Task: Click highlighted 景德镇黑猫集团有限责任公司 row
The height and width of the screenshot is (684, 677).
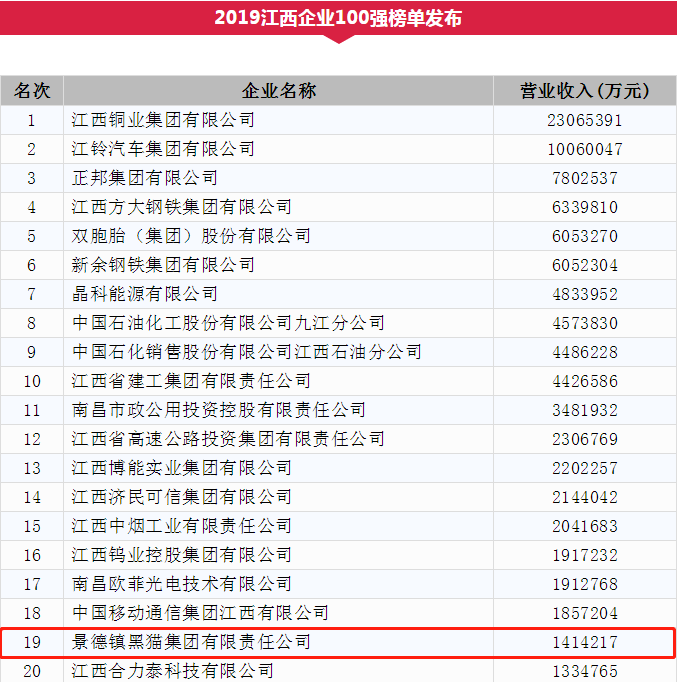Action: (191, 642)
